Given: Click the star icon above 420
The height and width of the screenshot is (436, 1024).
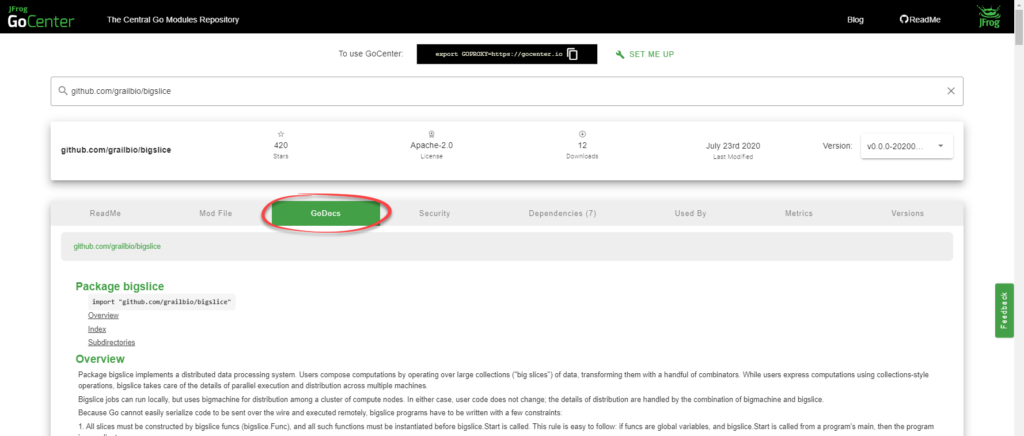Looking at the screenshot, I should pos(281,133).
